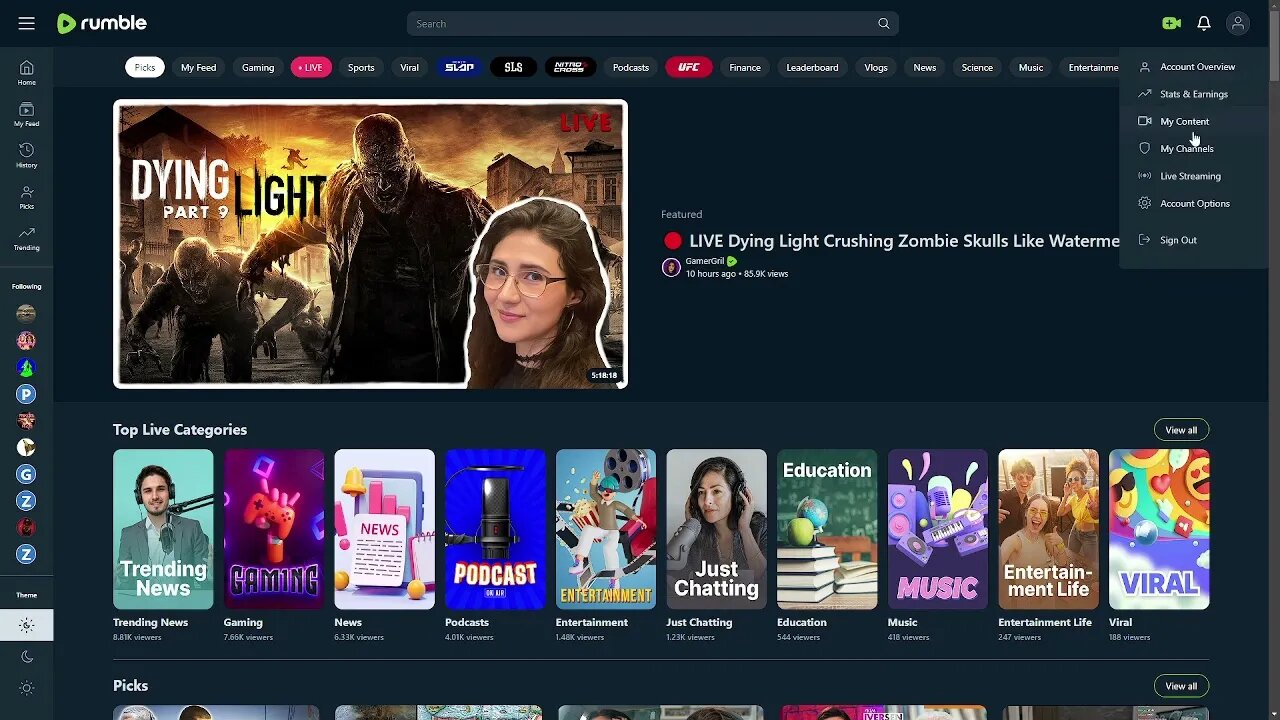This screenshot has width=1280, height=720.
Task: Select the Picks filter chip
Action: [x=145, y=67]
